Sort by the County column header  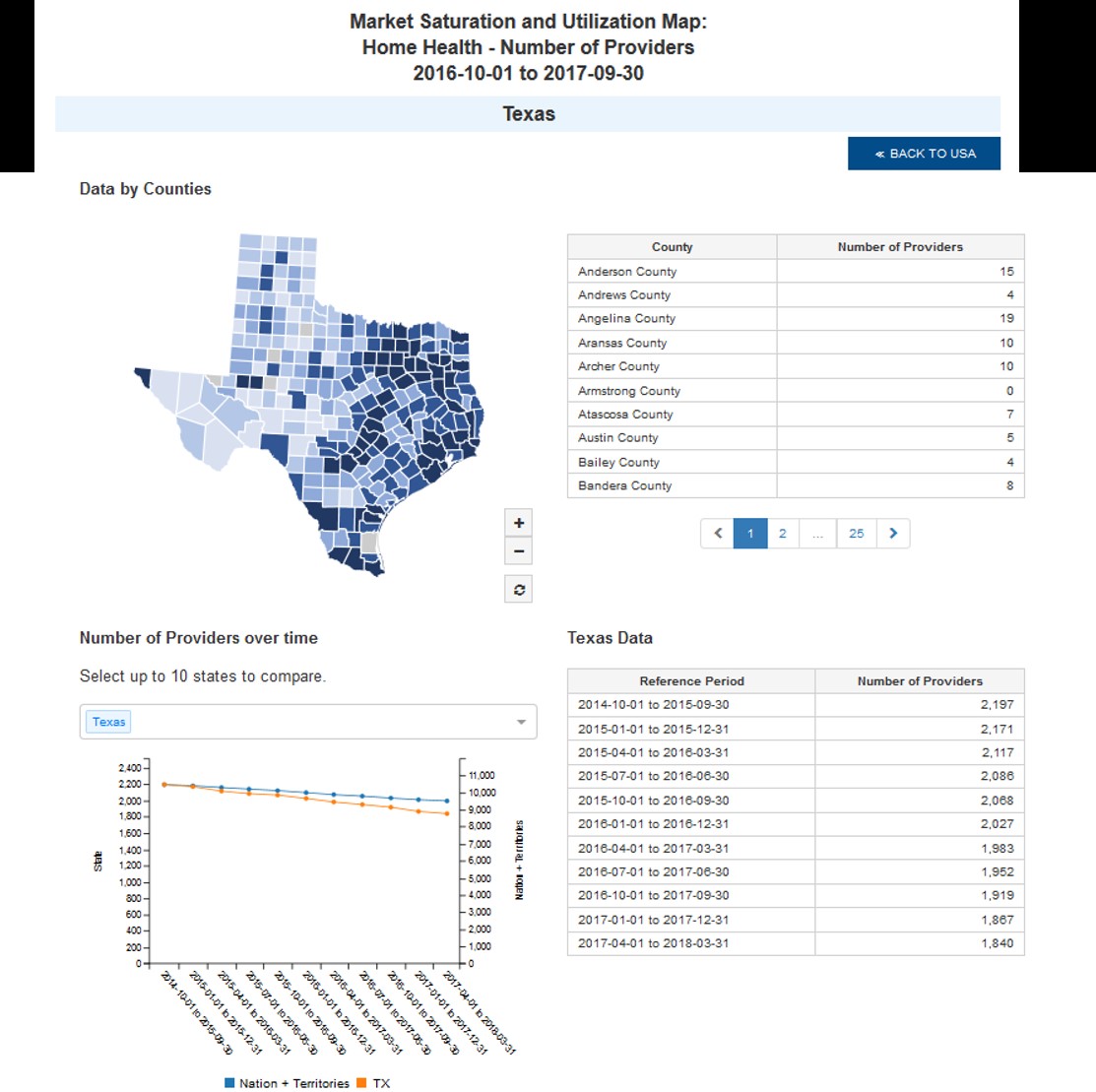pyautogui.click(x=672, y=247)
